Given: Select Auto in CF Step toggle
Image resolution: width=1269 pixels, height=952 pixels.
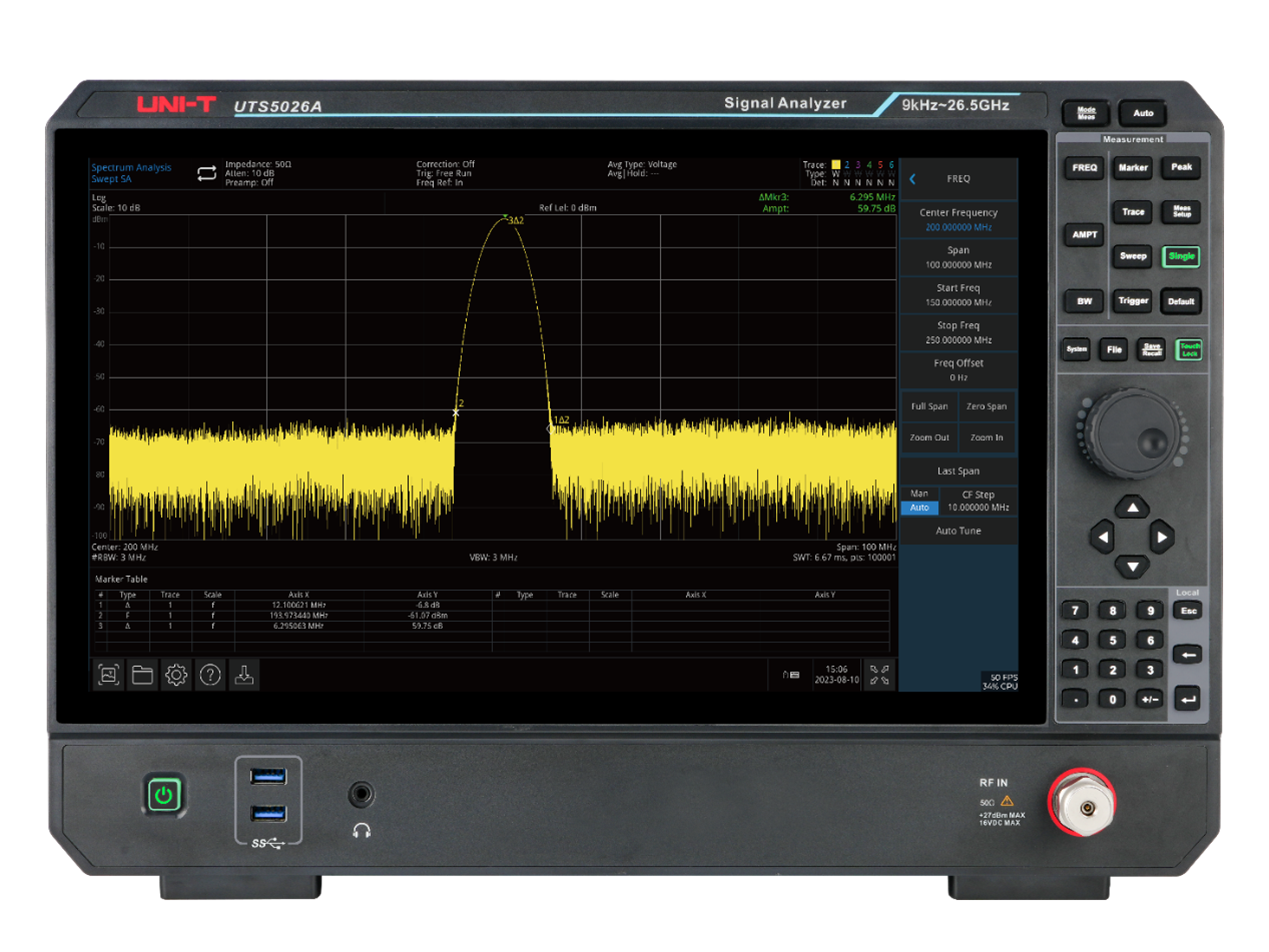Looking at the screenshot, I should coord(919,508).
